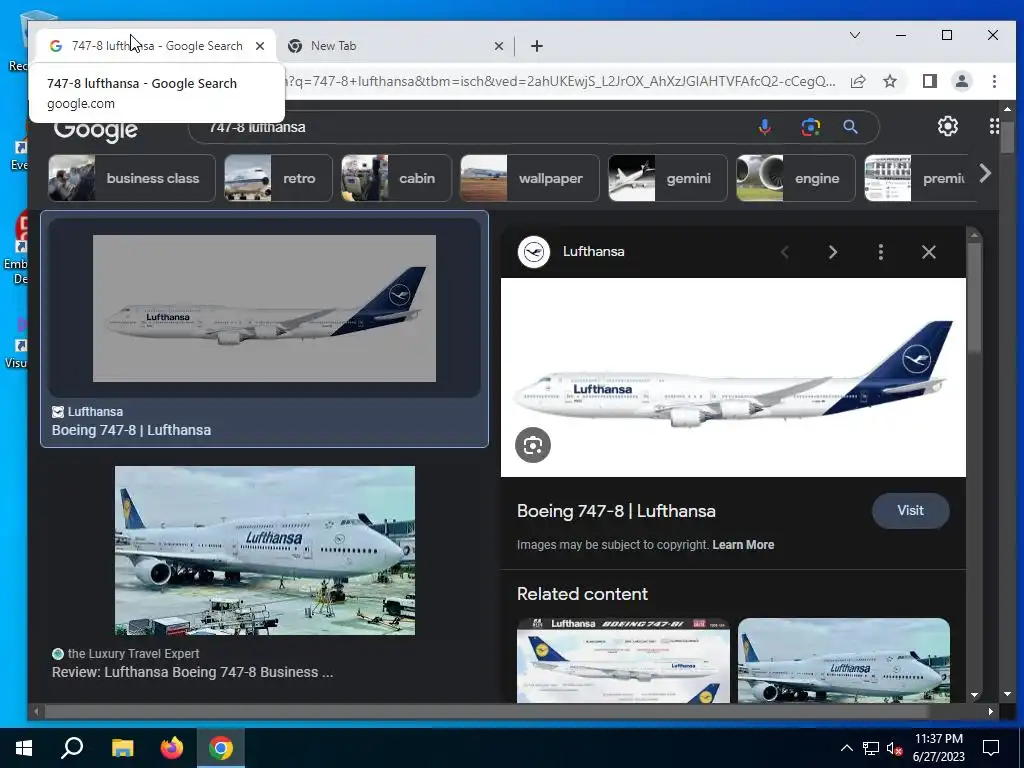This screenshot has height=768, width=1024.
Task: Share this page from address bar
Action: point(858,81)
